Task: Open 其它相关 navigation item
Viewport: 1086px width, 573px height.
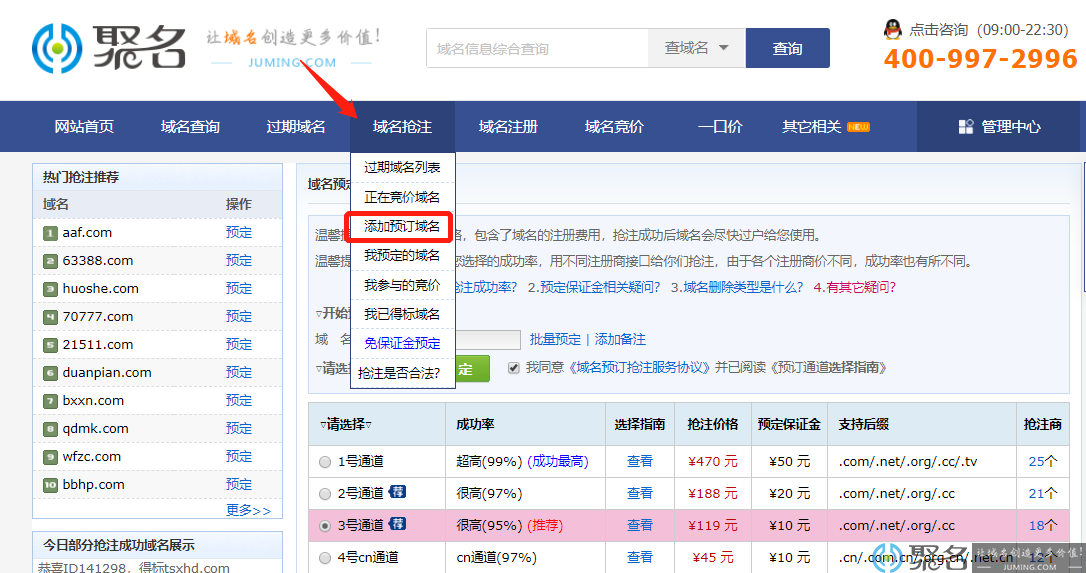Action: coord(812,127)
